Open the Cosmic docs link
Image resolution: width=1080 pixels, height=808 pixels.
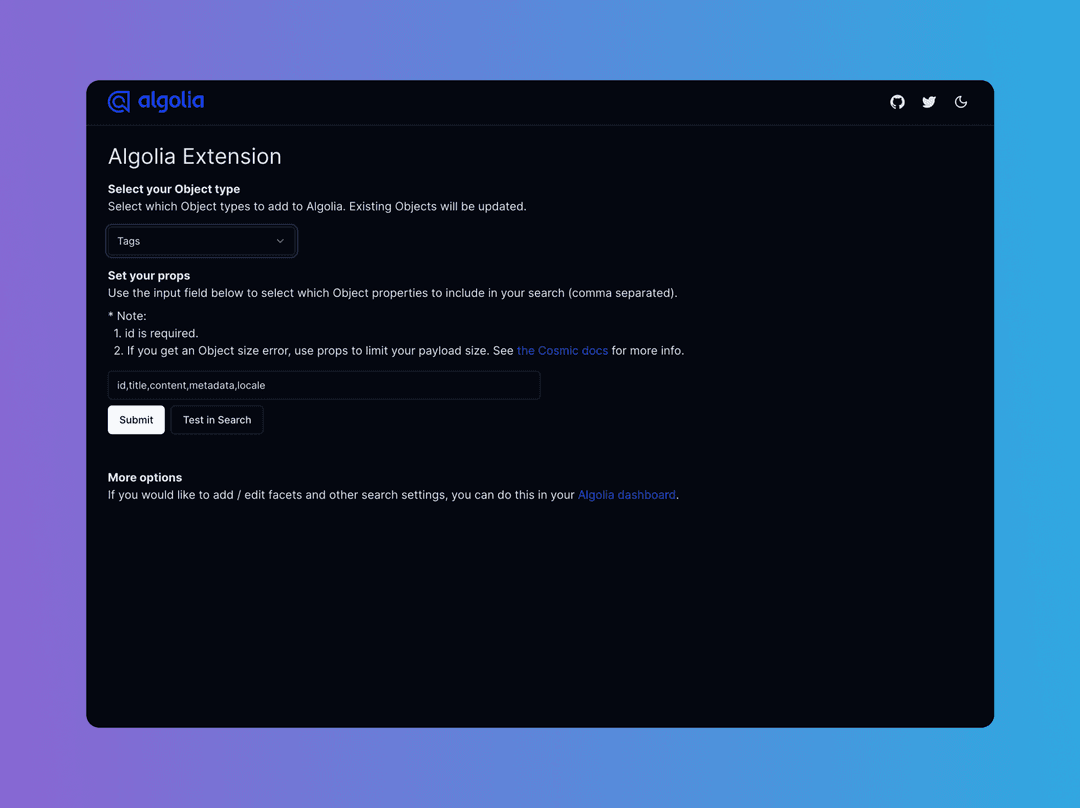click(562, 351)
